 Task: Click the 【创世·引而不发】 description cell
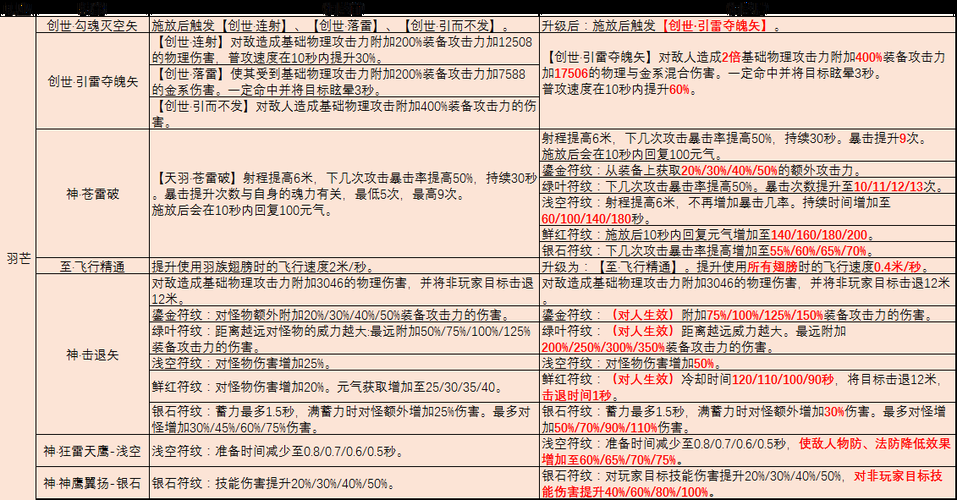click(x=344, y=113)
